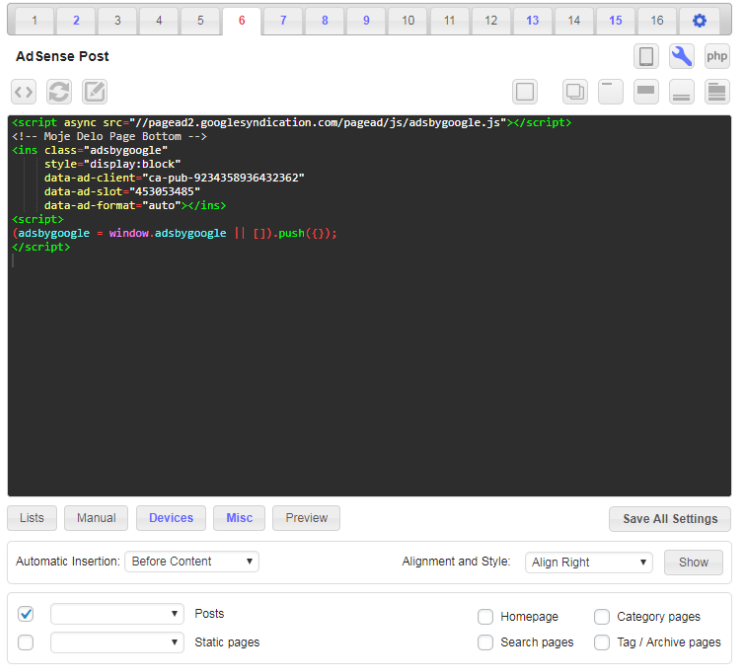Enable the Category pages checkbox
The image size is (736, 665).
click(x=602, y=617)
